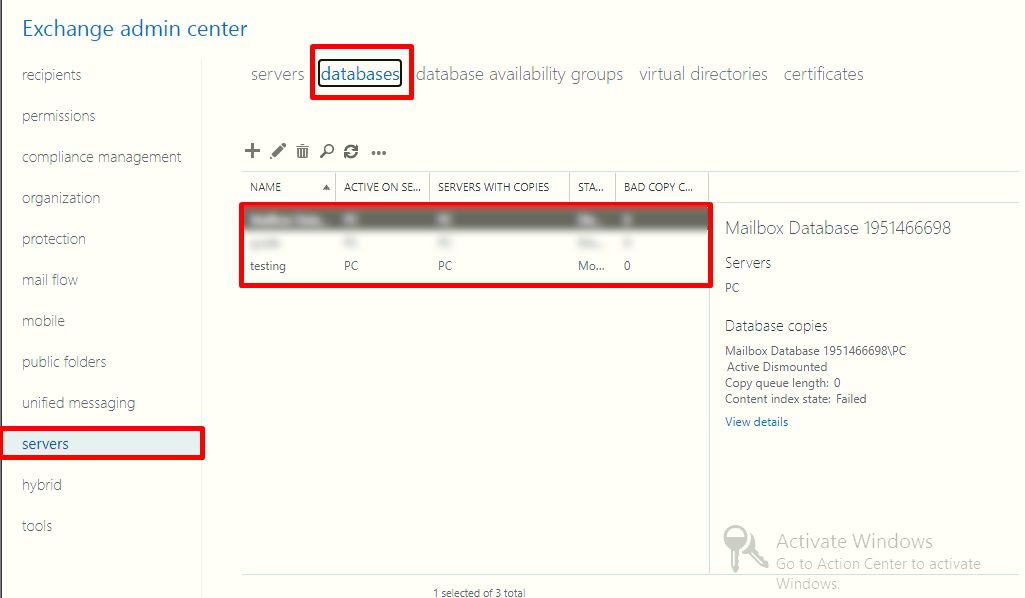Click the "0" bad copy count in testing row
Viewport: 1025px width, 598px height.
click(x=627, y=266)
